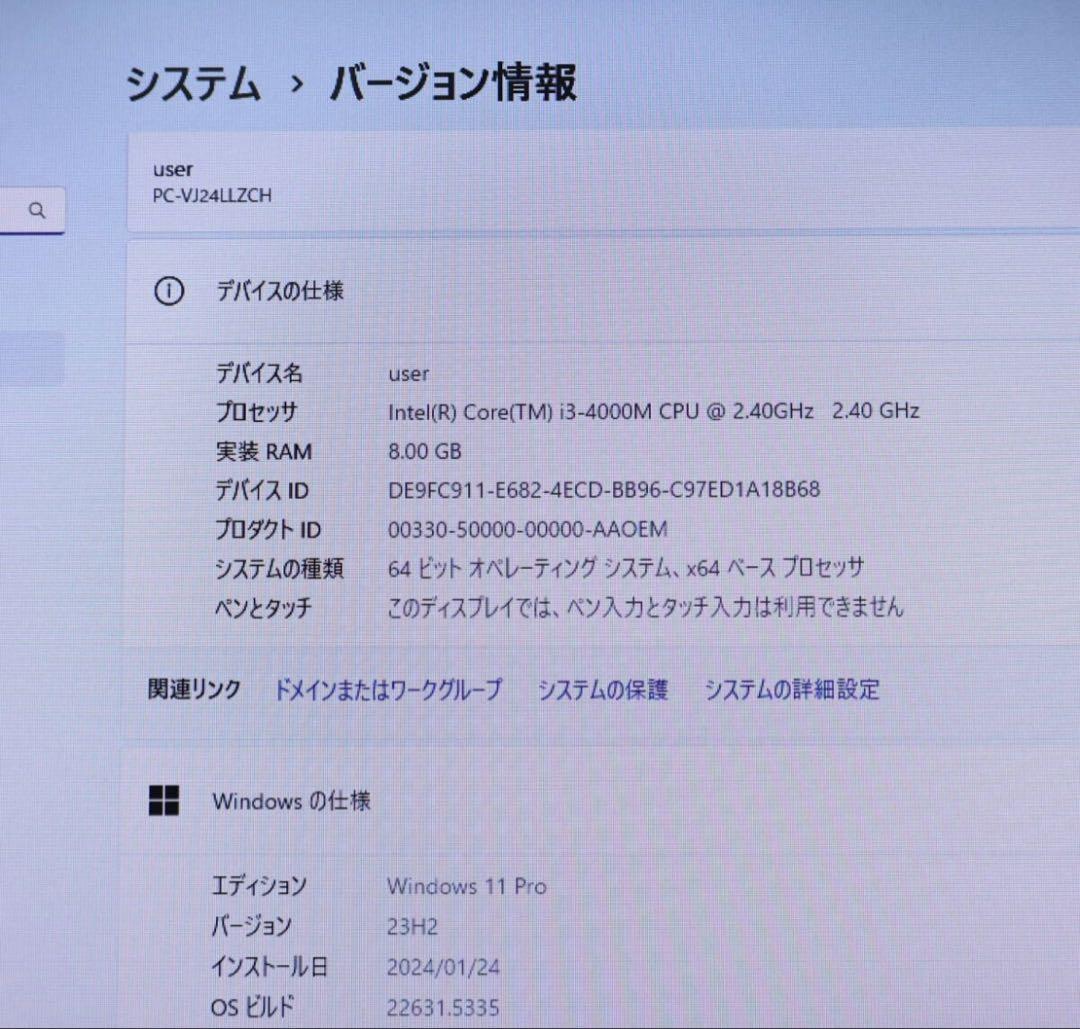Click the breadcrumb chevron separator
Screen dimensions: 1080x1029
coord(297,84)
